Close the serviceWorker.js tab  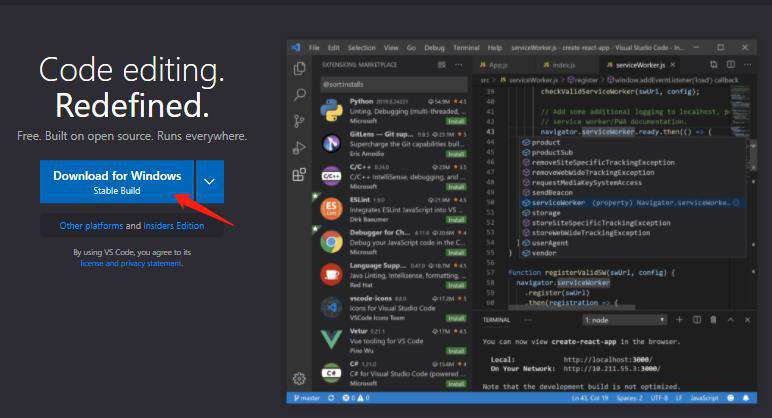673,64
